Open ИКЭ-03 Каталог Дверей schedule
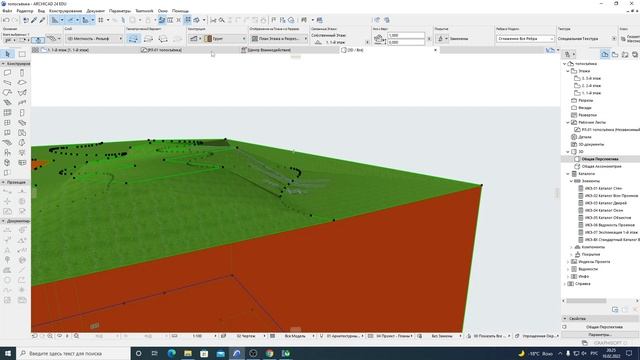The width and height of the screenshot is (640, 360). (605, 203)
